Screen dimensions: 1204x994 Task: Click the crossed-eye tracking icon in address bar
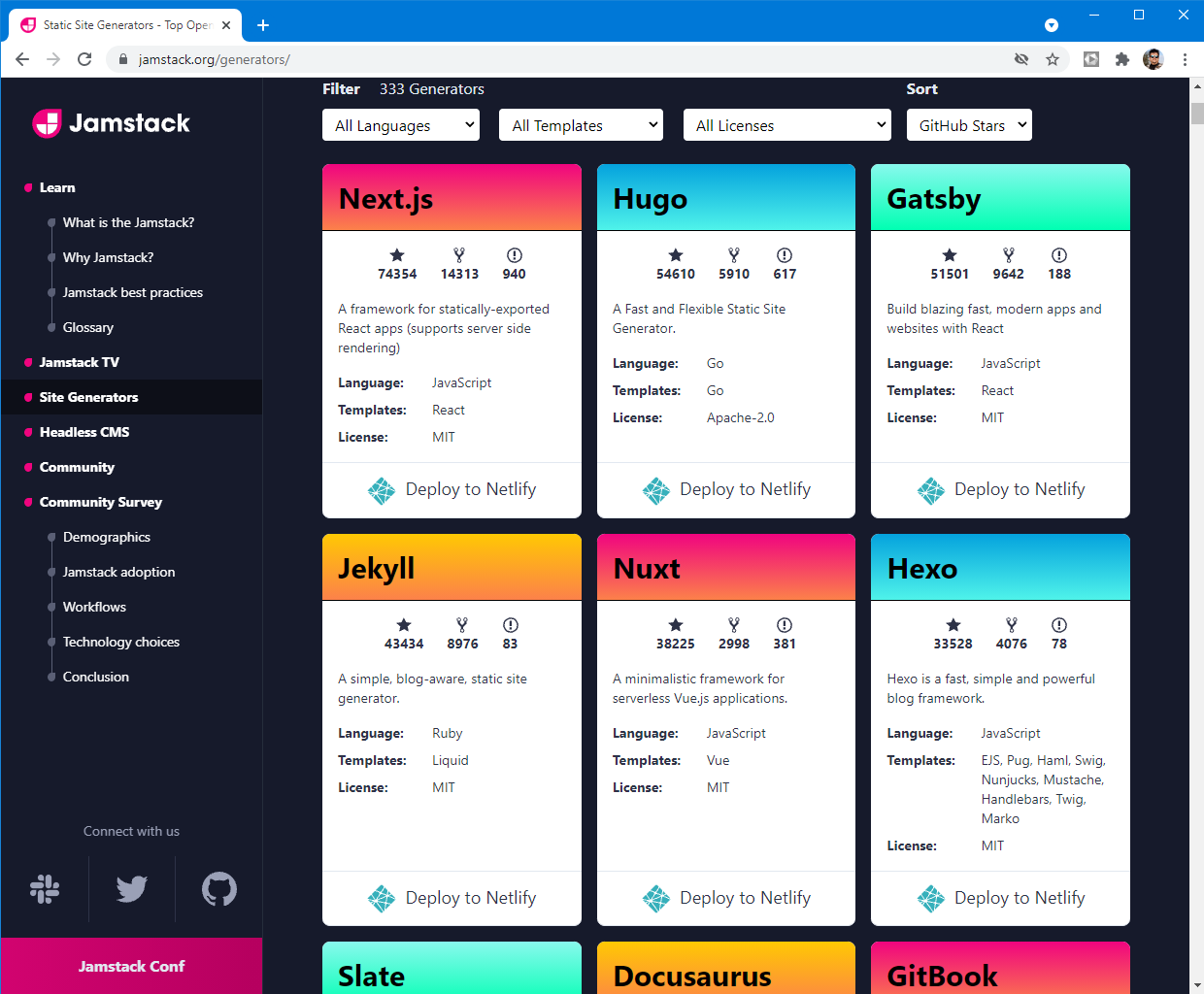tap(1021, 59)
